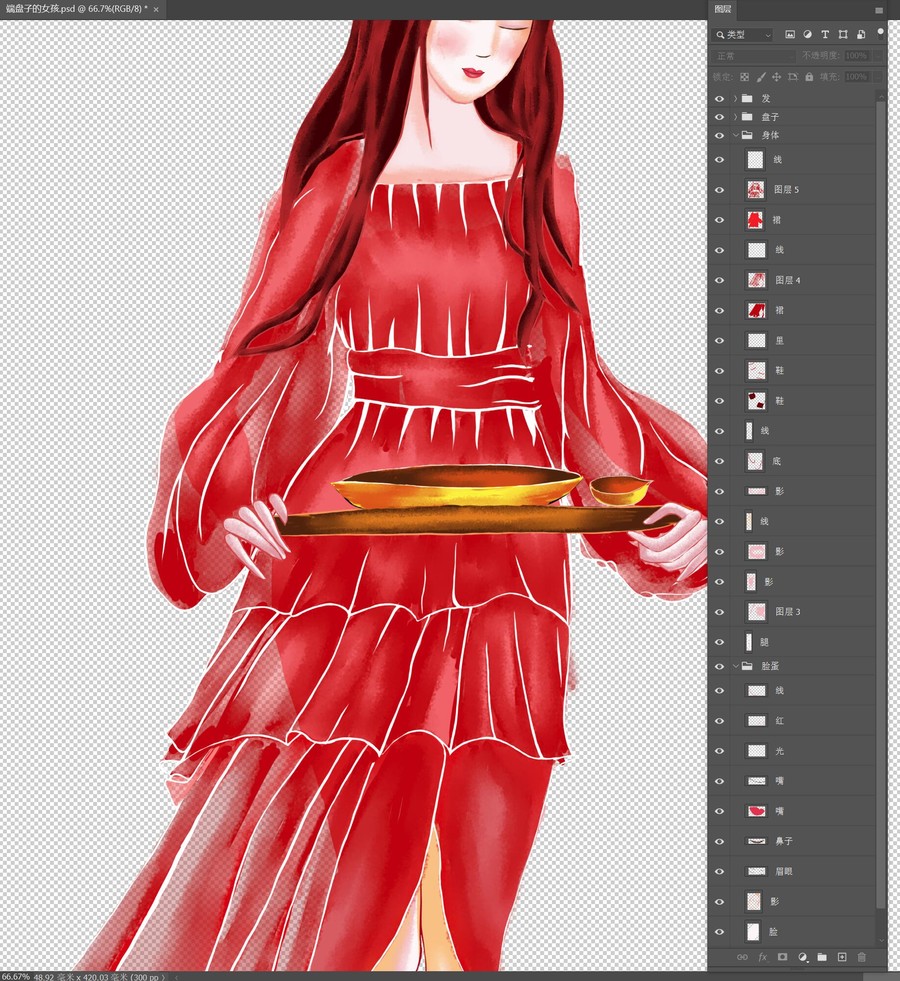The height and width of the screenshot is (981, 900).
Task: Click lock transparent pixels icon
Action: tap(744, 77)
